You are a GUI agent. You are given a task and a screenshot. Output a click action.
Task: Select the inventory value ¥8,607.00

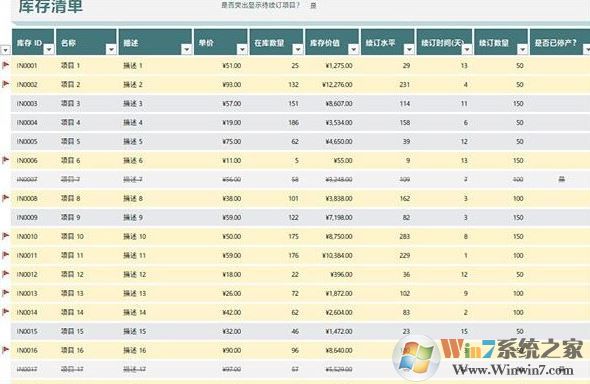pos(339,103)
